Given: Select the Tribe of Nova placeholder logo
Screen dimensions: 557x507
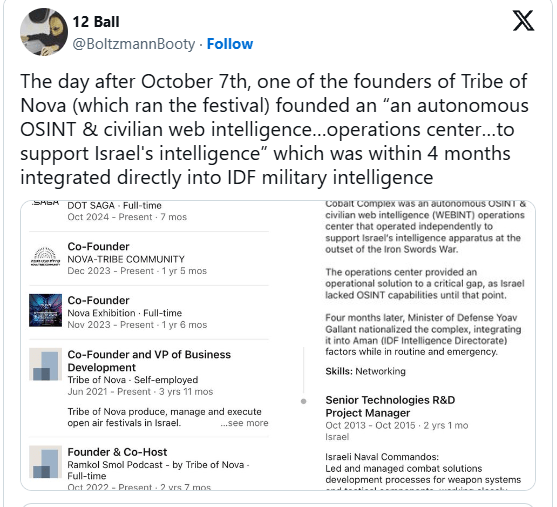Looking at the screenshot, I should (45, 364).
